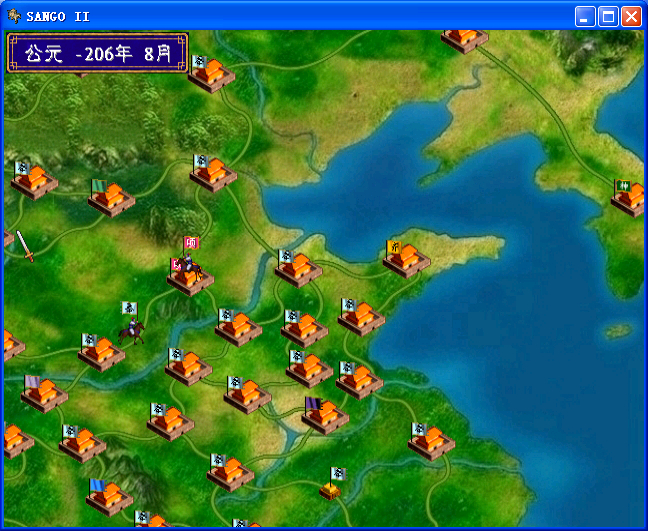Image resolution: width=648 pixels, height=531 pixels.
Task: Click the 秦 city at the junction north of 项 army
Action: click(x=213, y=174)
